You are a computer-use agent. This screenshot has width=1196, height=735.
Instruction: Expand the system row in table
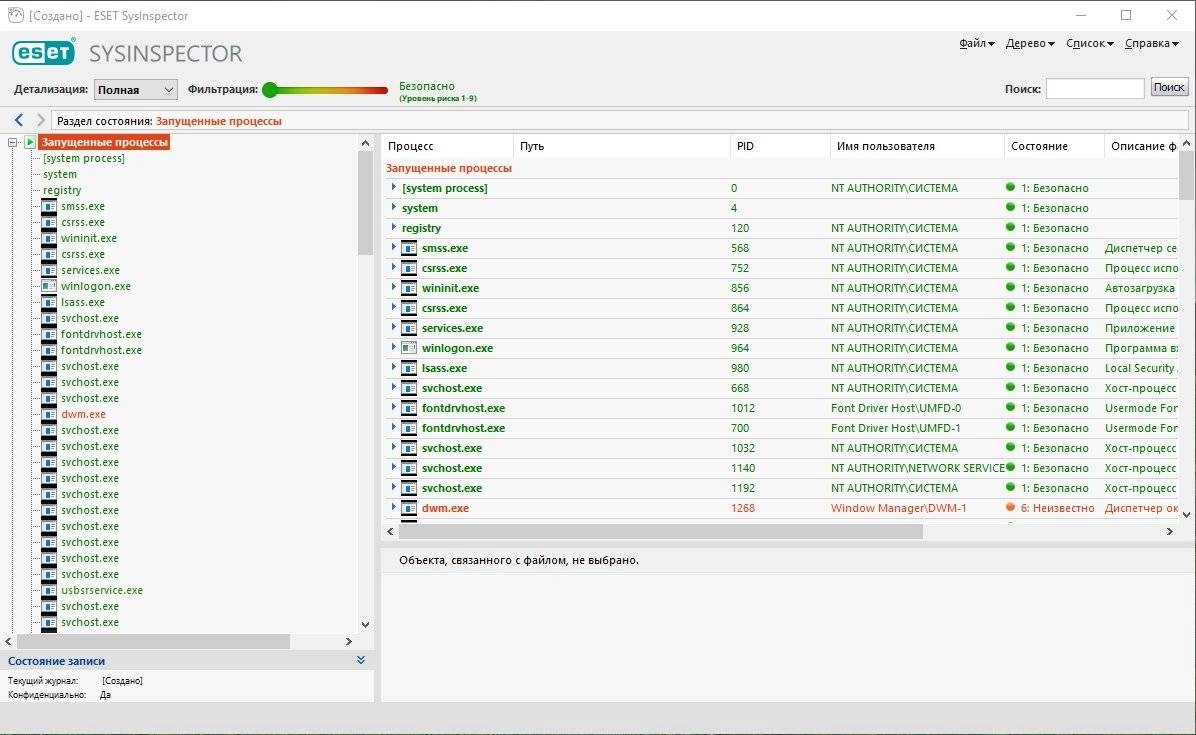(x=394, y=207)
